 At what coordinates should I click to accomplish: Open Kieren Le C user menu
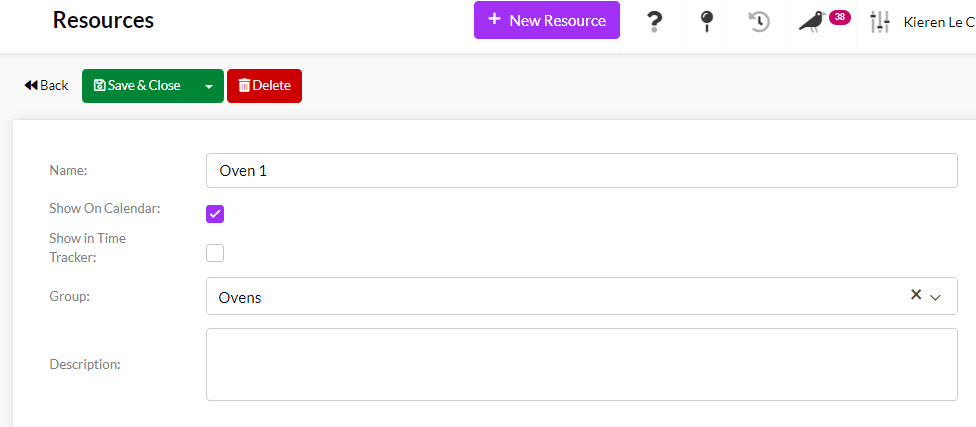coord(939,22)
